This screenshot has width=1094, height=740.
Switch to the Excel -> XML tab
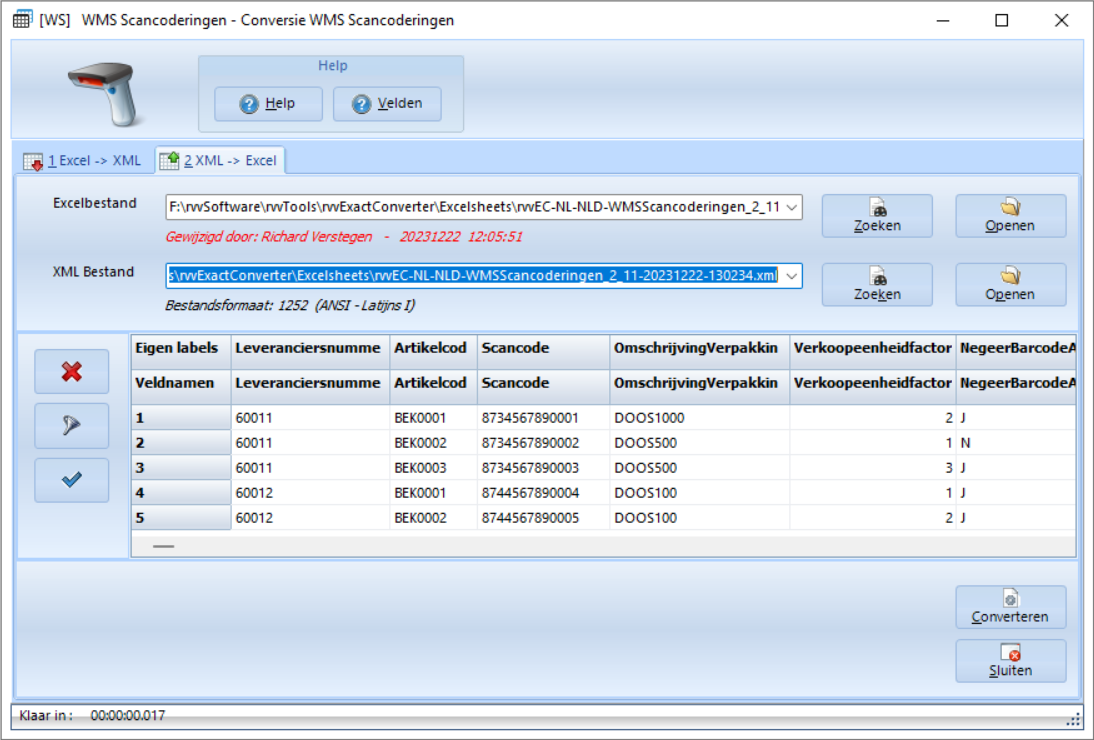pyautogui.click(x=83, y=160)
